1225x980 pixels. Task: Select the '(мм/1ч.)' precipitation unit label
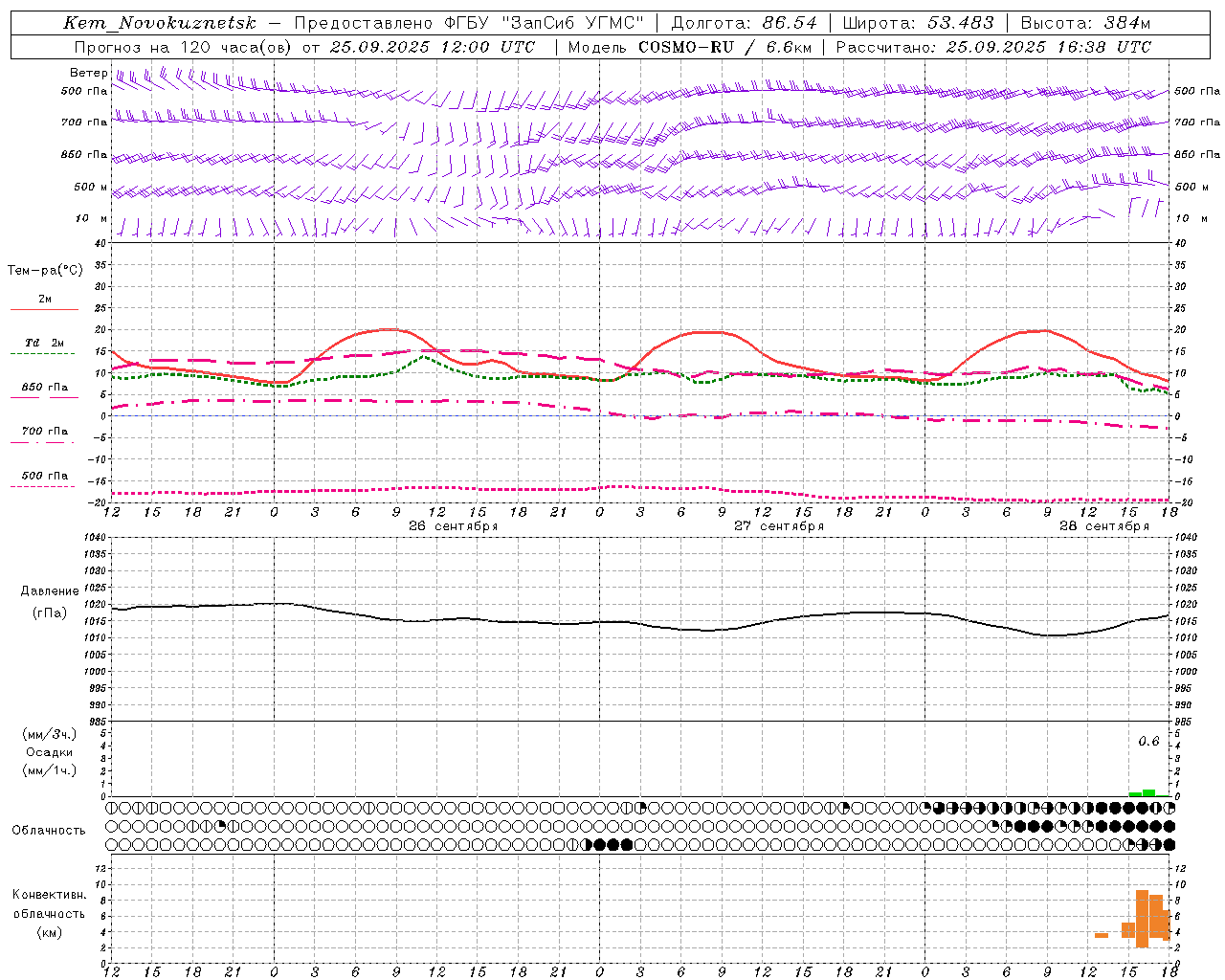[x=50, y=770]
